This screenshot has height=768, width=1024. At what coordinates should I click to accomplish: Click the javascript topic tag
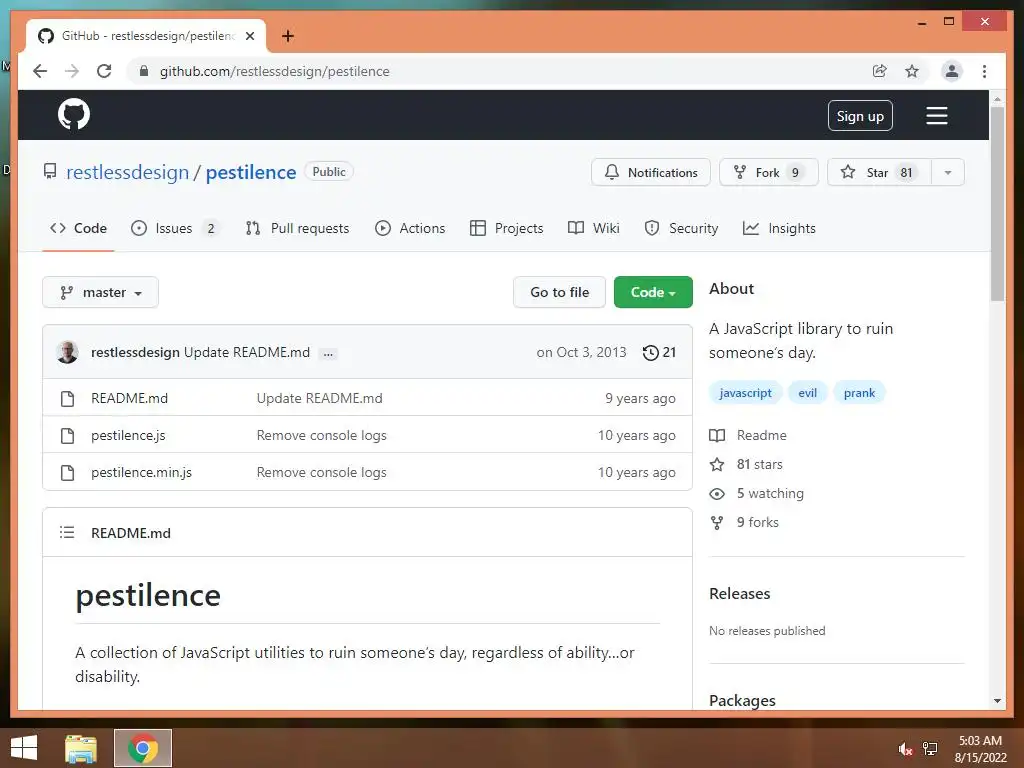(745, 392)
